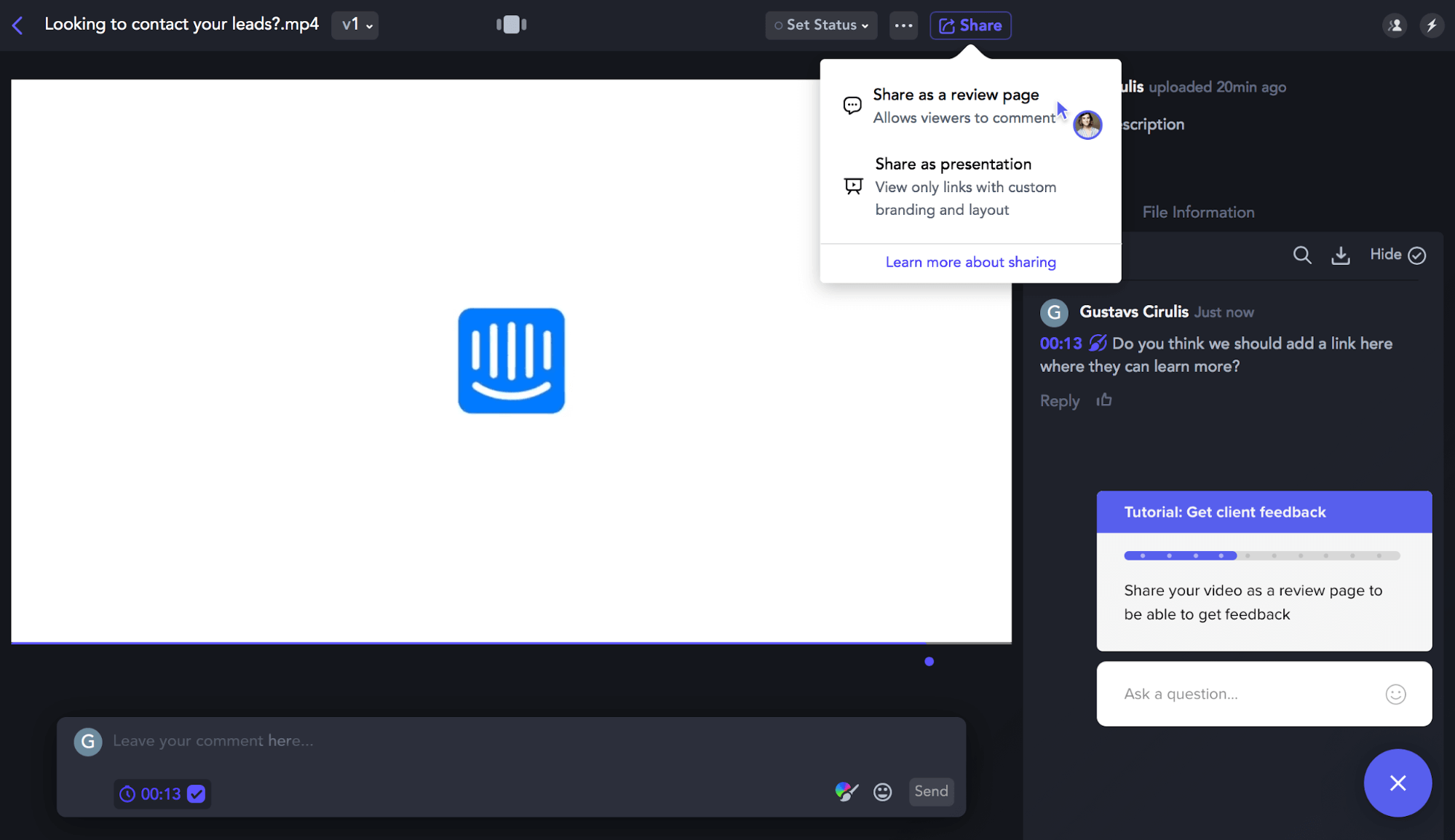The height and width of the screenshot is (840, 1455).
Task: Download comments using the download icon
Action: click(1340, 255)
